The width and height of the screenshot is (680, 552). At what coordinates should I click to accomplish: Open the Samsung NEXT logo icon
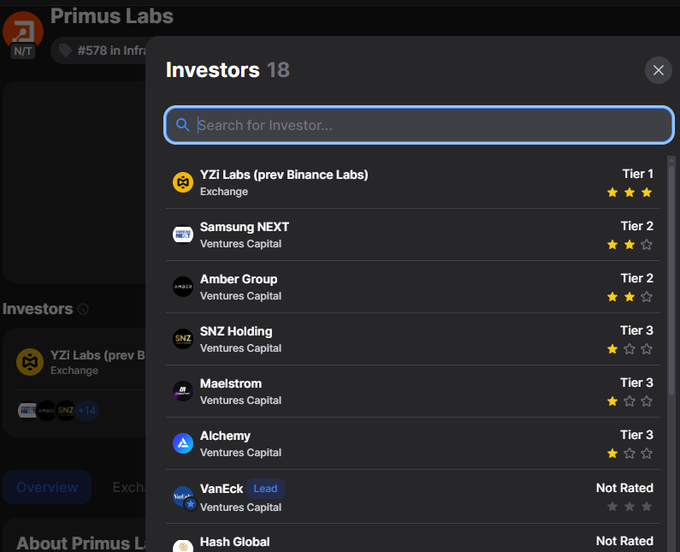[183, 235]
